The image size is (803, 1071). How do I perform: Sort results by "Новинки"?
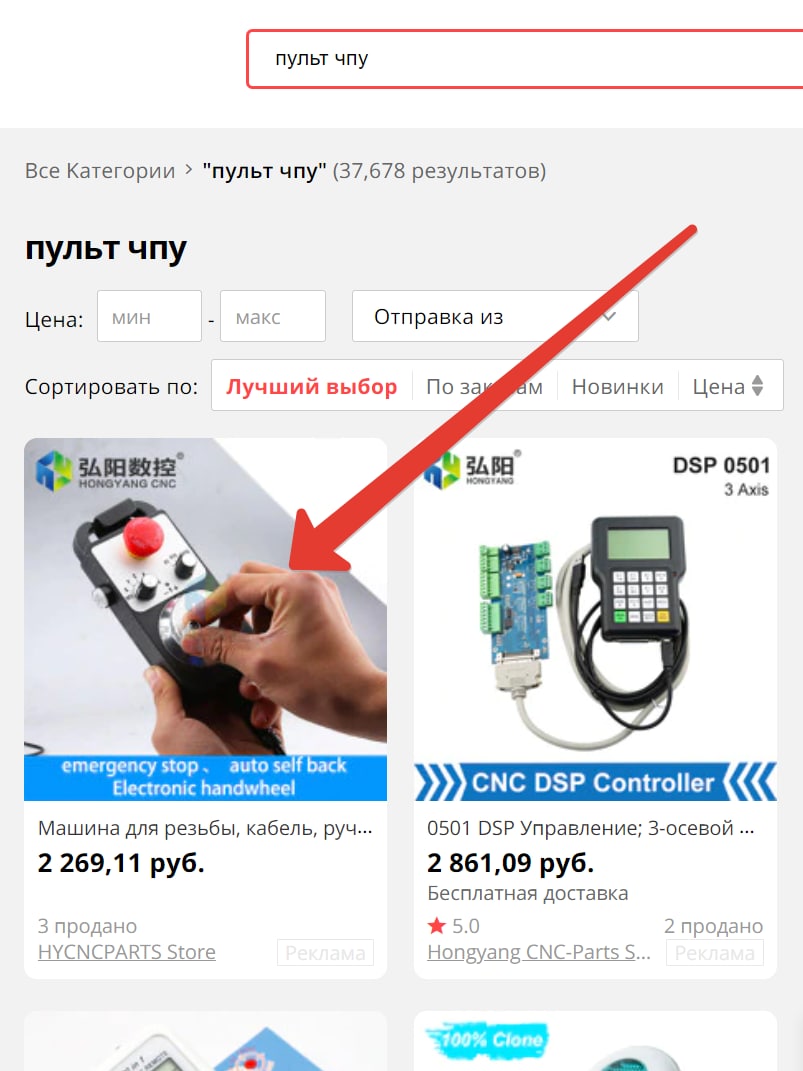click(617, 387)
